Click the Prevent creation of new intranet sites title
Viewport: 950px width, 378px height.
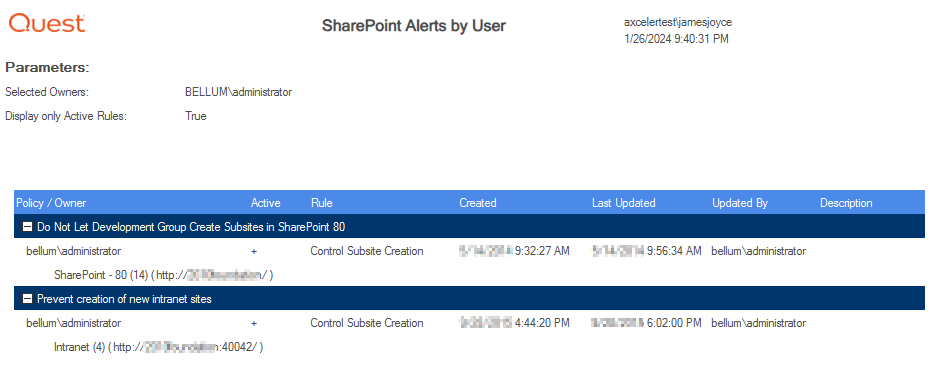tap(124, 299)
